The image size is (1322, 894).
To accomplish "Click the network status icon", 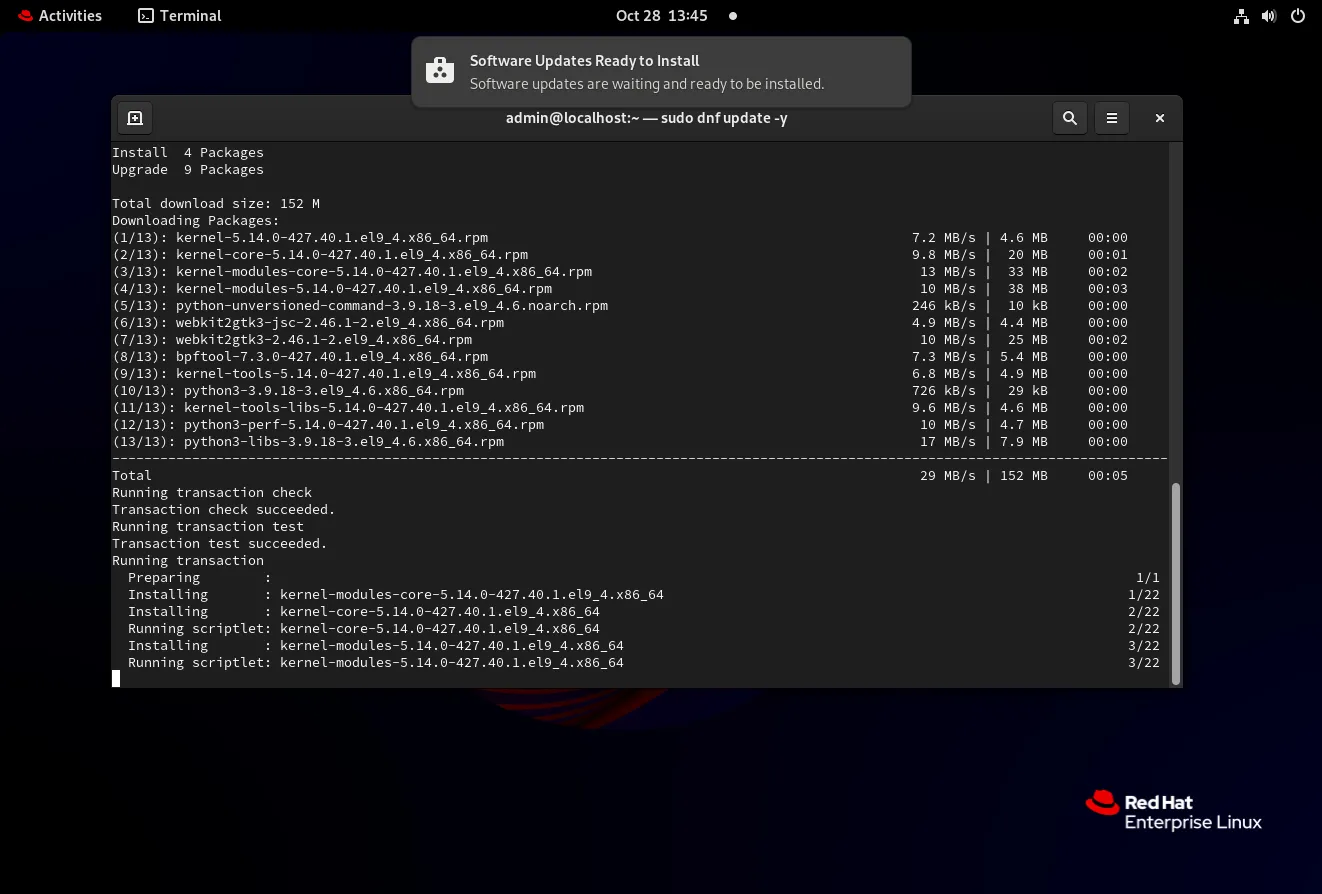I will (1241, 16).
